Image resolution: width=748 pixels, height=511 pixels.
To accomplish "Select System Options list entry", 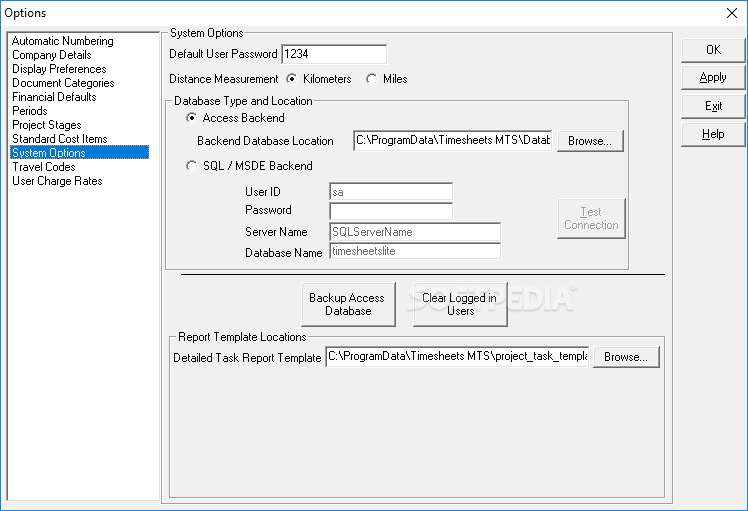I will (x=80, y=153).
